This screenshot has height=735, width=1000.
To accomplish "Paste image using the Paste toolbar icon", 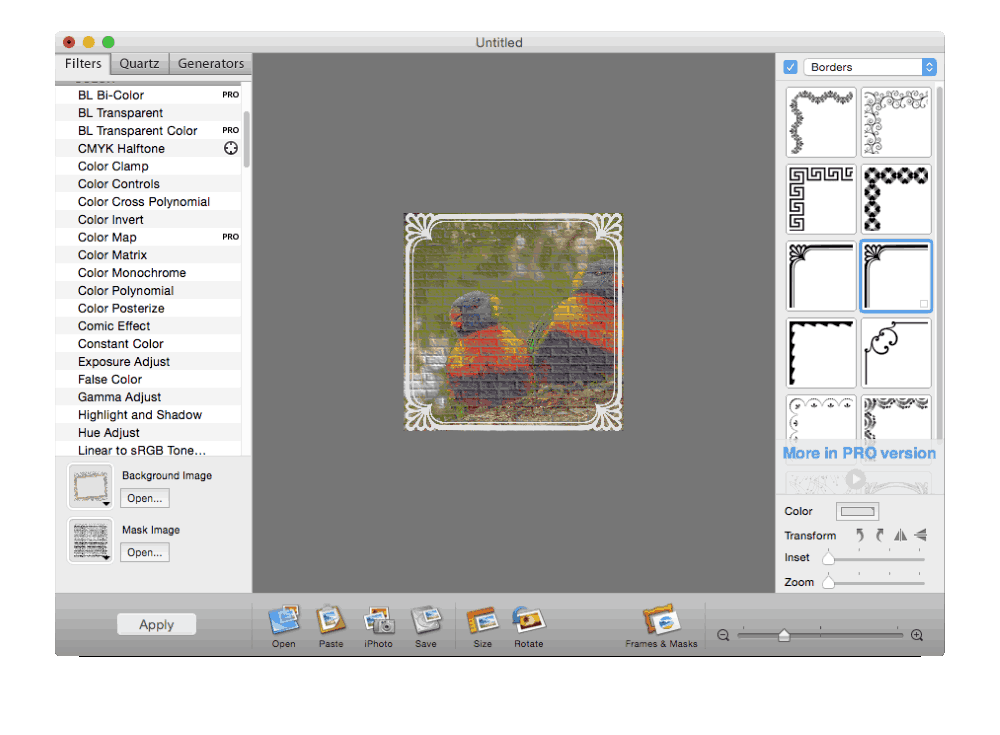I will coord(331,626).
